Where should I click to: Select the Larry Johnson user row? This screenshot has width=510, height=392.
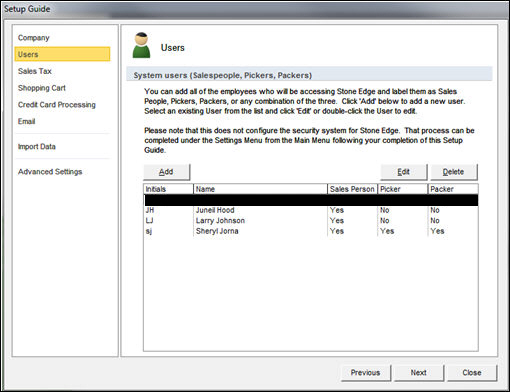click(311, 221)
